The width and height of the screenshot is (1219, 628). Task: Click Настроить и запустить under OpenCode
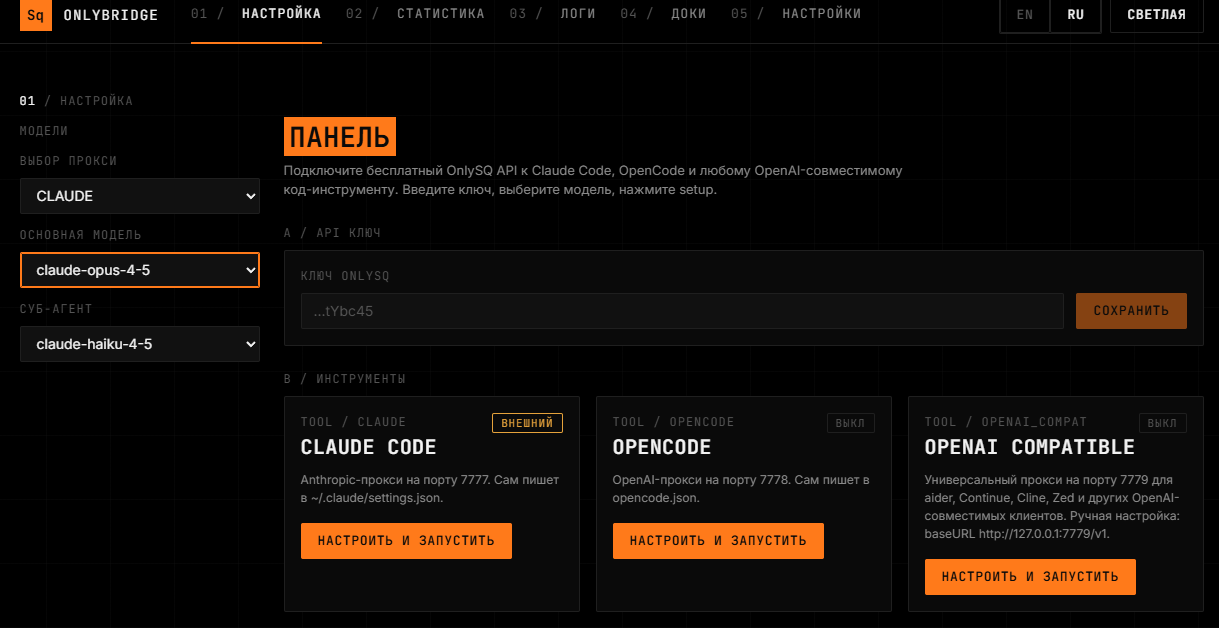point(718,541)
